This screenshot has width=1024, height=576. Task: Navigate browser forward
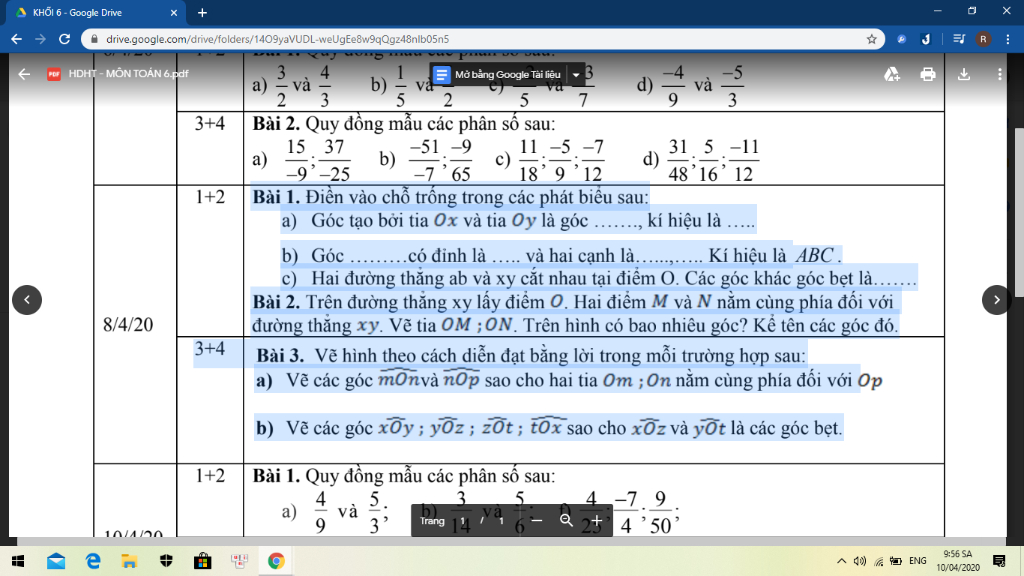(40, 39)
